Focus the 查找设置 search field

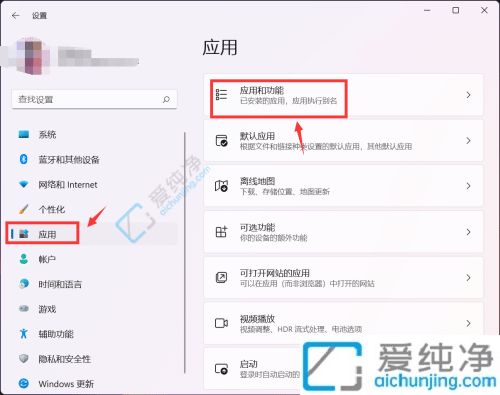94,99
